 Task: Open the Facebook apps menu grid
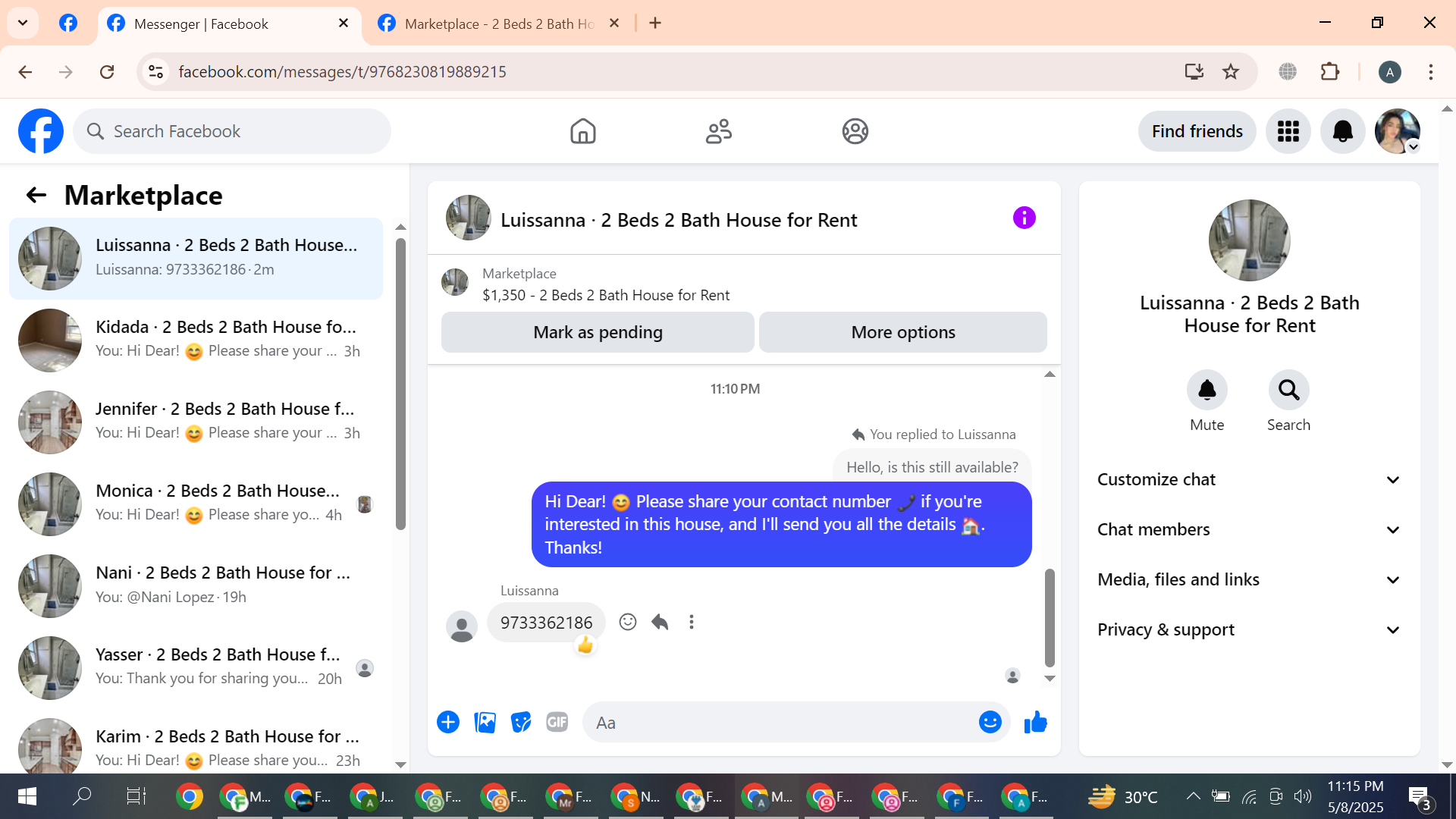(1288, 131)
